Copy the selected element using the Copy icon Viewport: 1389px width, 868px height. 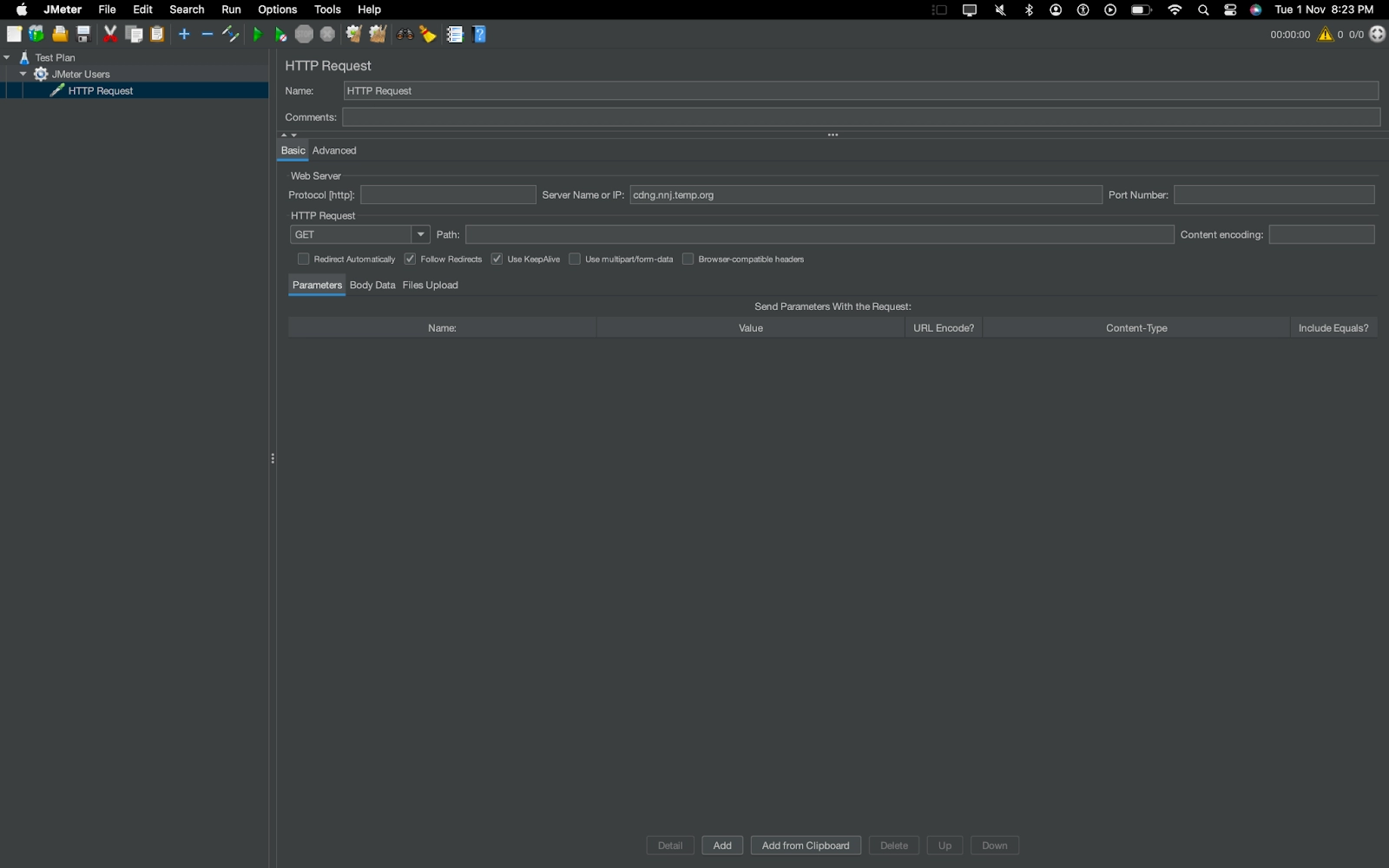pyautogui.click(x=134, y=34)
